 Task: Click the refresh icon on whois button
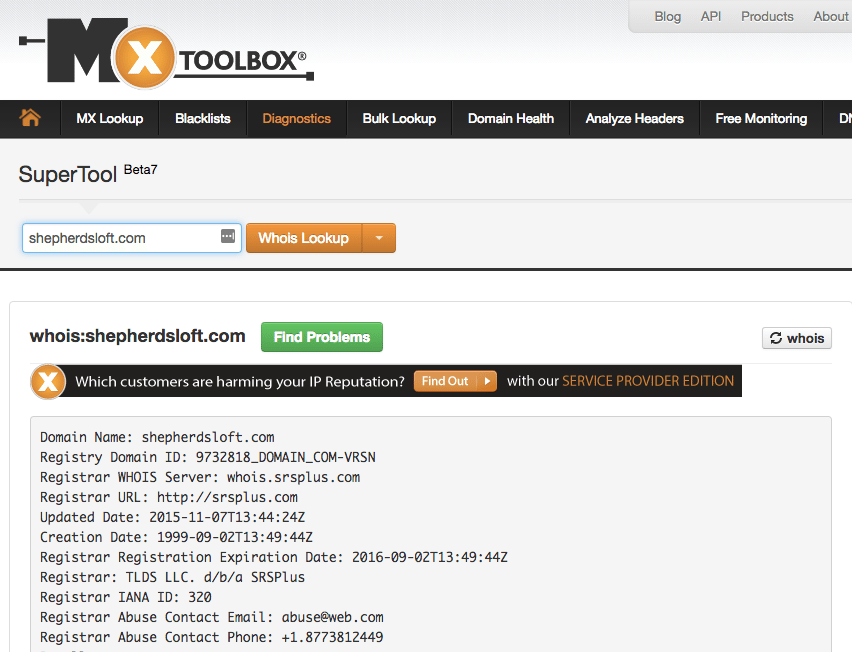pos(776,338)
